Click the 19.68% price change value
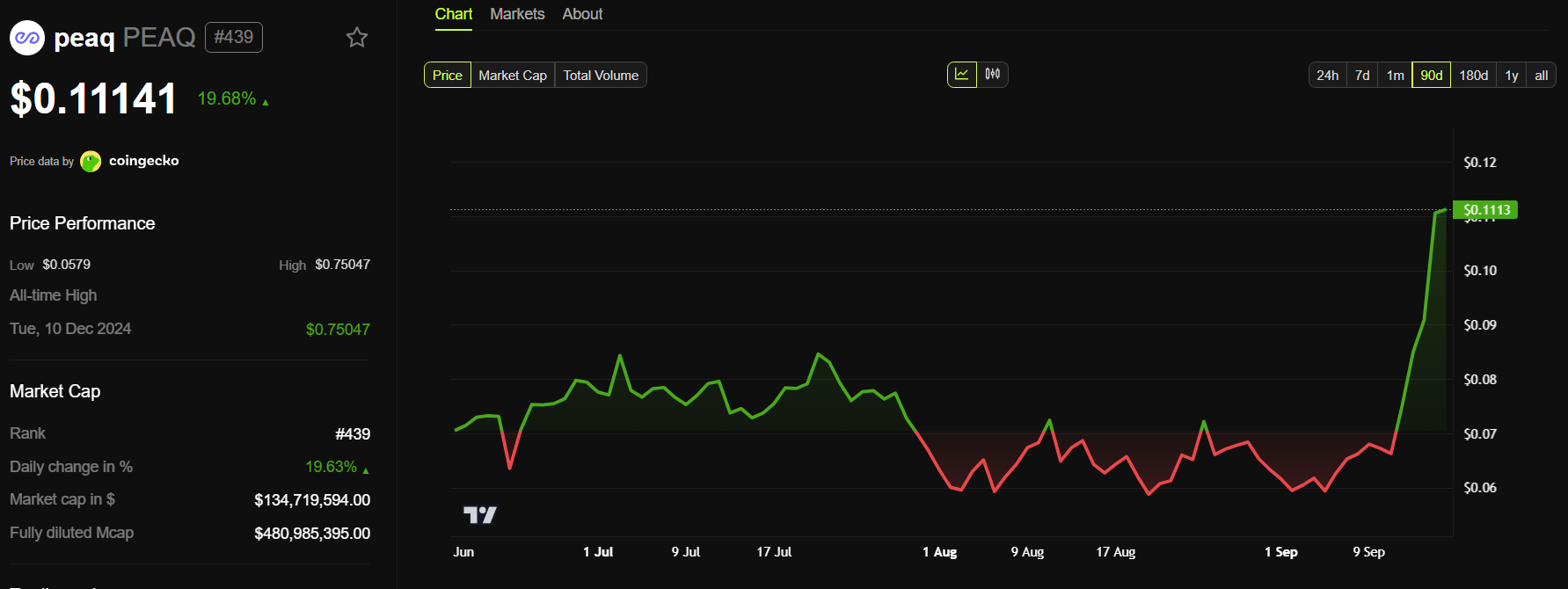This screenshot has height=589, width=1568. (x=227, y=98)
